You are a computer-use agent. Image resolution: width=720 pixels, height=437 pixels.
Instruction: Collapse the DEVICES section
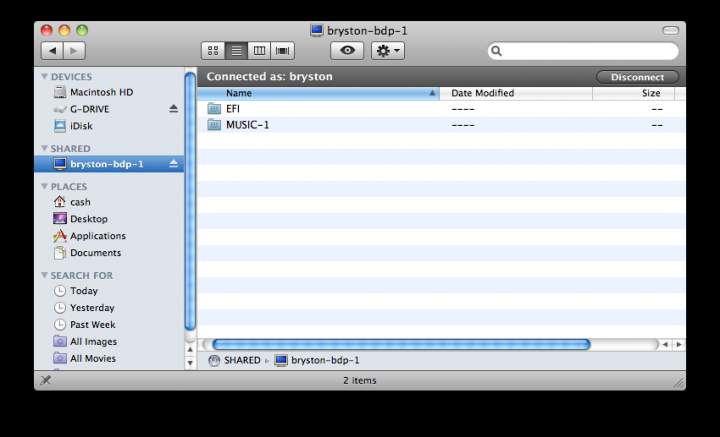click(x=45, y=77)
